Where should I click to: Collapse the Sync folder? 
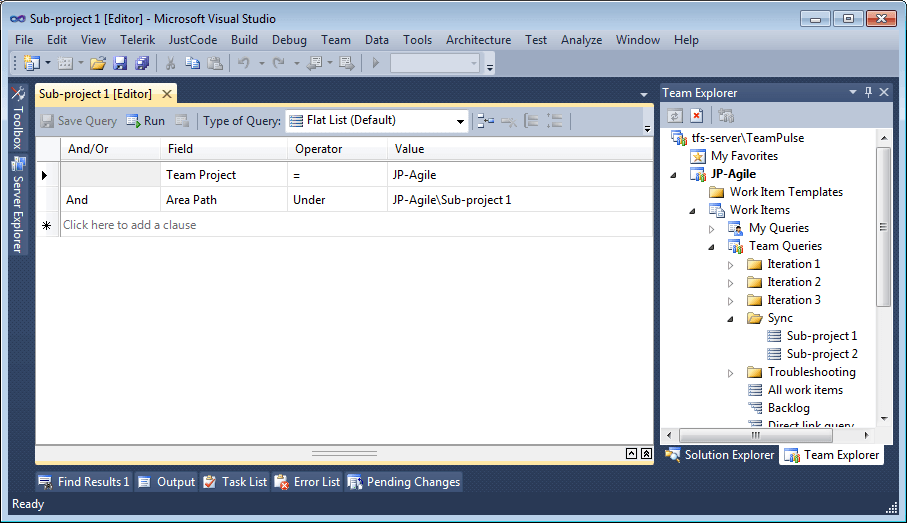[731, 319]
